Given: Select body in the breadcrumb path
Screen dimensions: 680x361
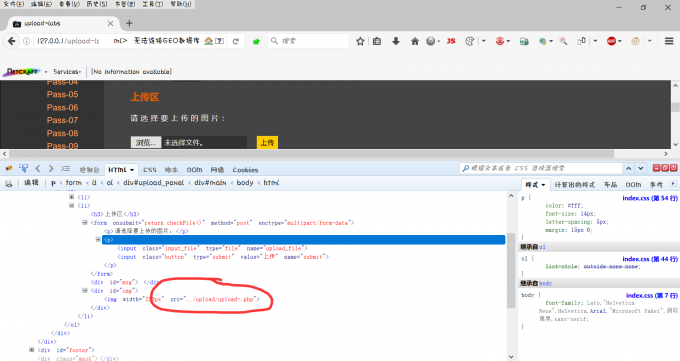Looking at the screenshot, I should pyautogui.click(x=245, y=183).
